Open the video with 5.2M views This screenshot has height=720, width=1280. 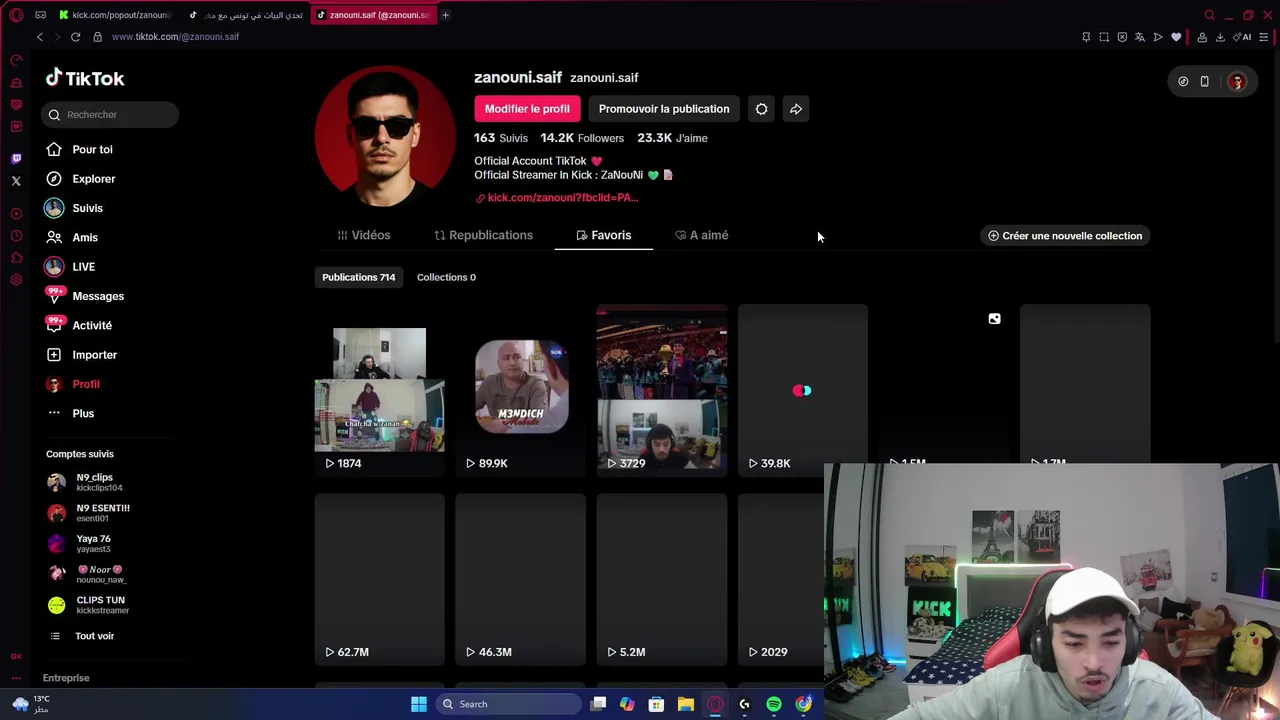point(661,579)
